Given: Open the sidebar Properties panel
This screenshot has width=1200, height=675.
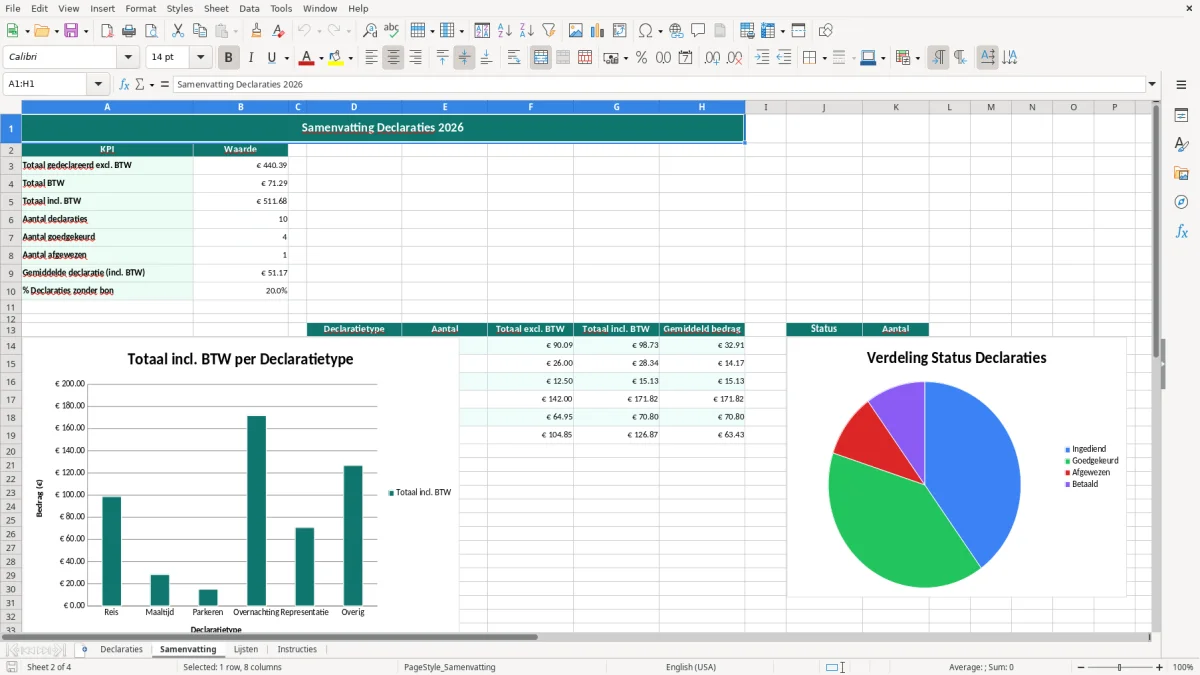Looking at the screenshot, I should 1181,116.
